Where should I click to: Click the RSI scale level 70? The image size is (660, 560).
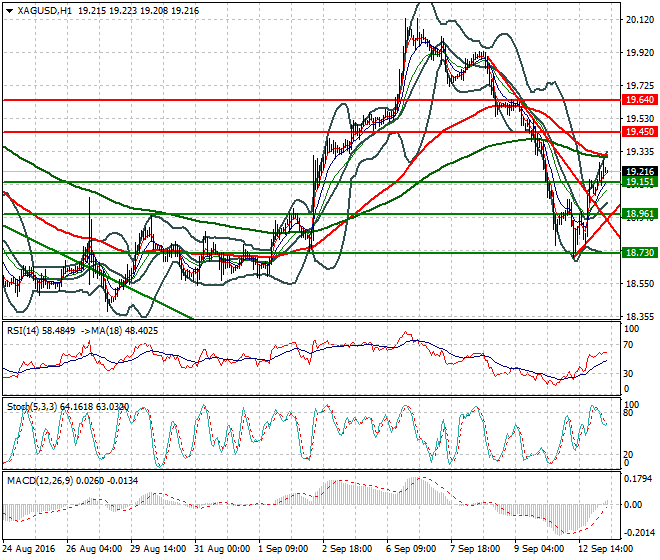(628, 345)
